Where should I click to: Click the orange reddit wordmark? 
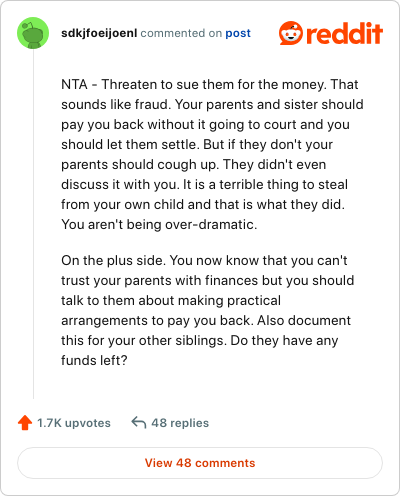344,33
